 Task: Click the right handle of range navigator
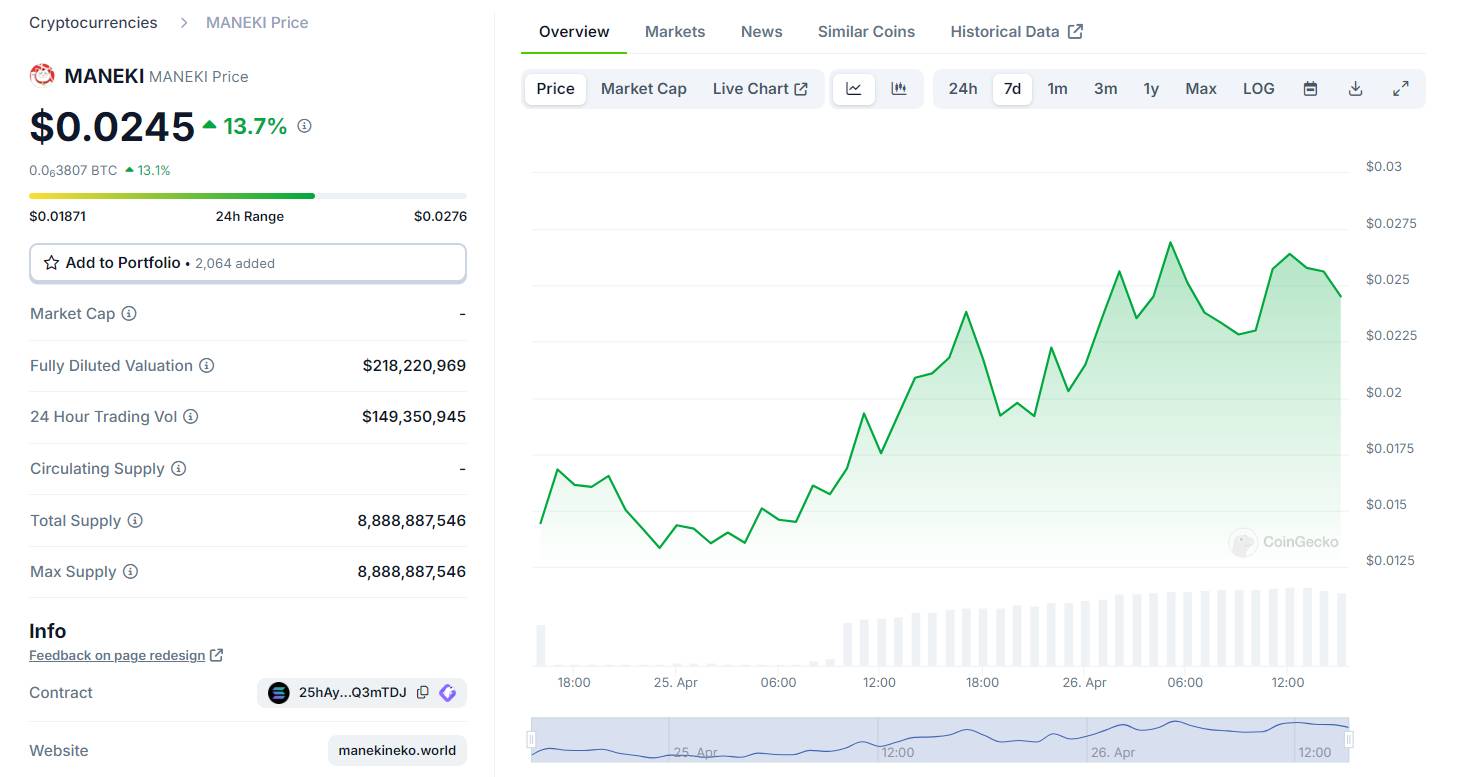(x=1349, y=740)
